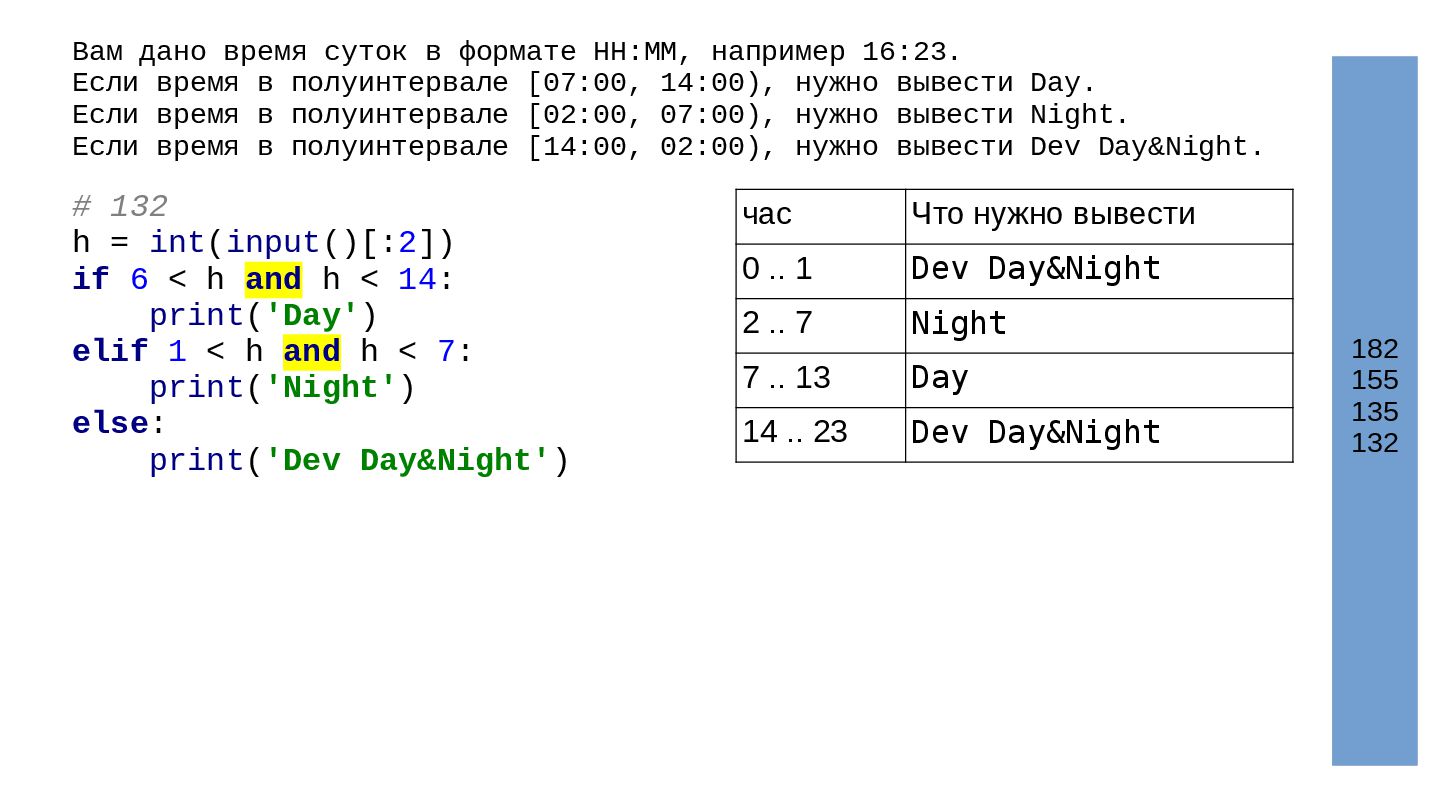Click the comment line '# 132'

click(120, 207)
